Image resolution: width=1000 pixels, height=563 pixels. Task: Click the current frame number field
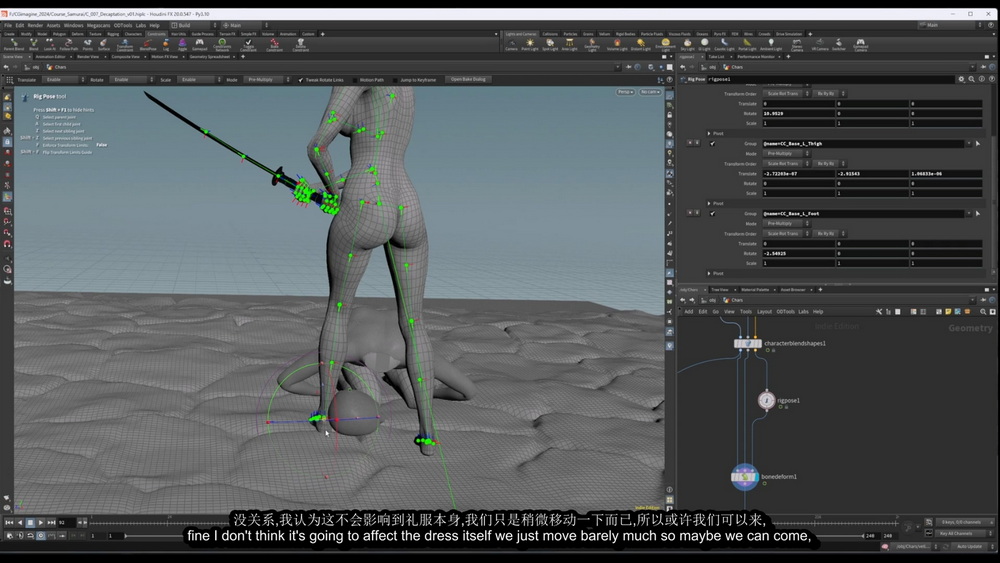coord(66,523)
